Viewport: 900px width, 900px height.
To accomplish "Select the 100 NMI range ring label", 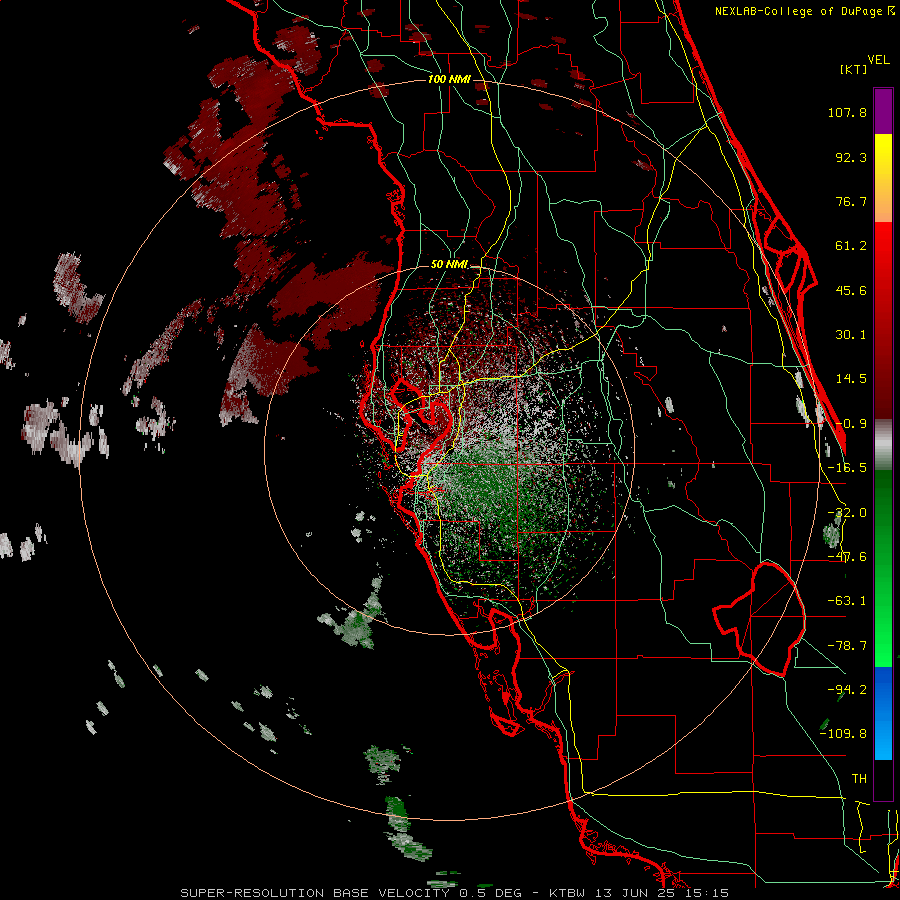I will tap(449, 79).
